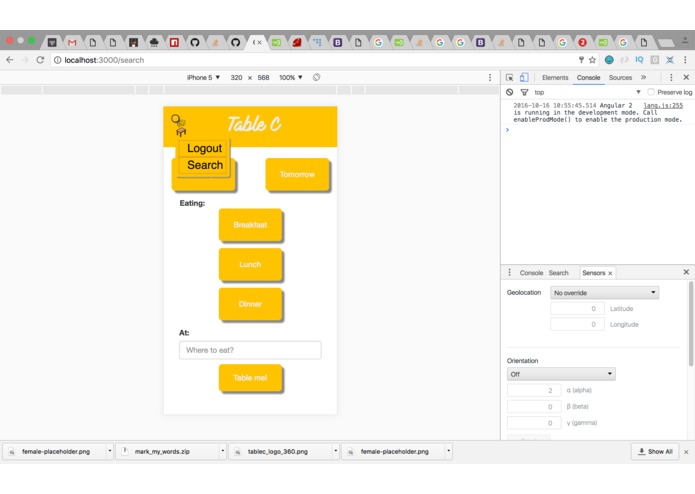This screenshot has height=494, width=695.
Task: Switch to the Elements panel
Action: 555,78
